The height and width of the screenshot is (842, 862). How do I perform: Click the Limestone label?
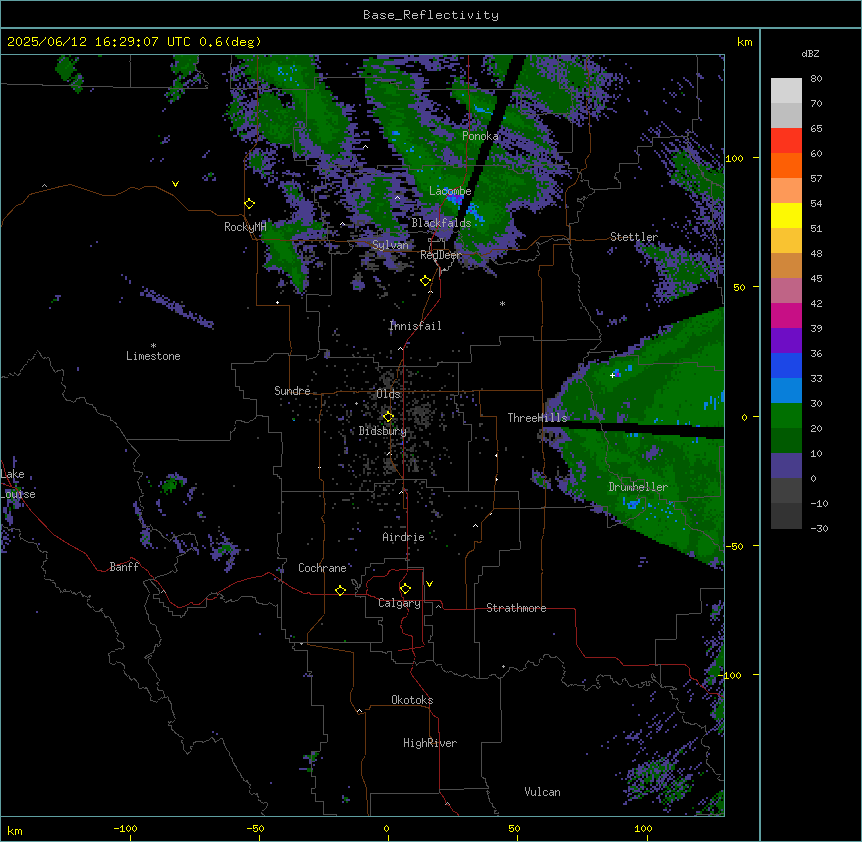coord(153,356)
